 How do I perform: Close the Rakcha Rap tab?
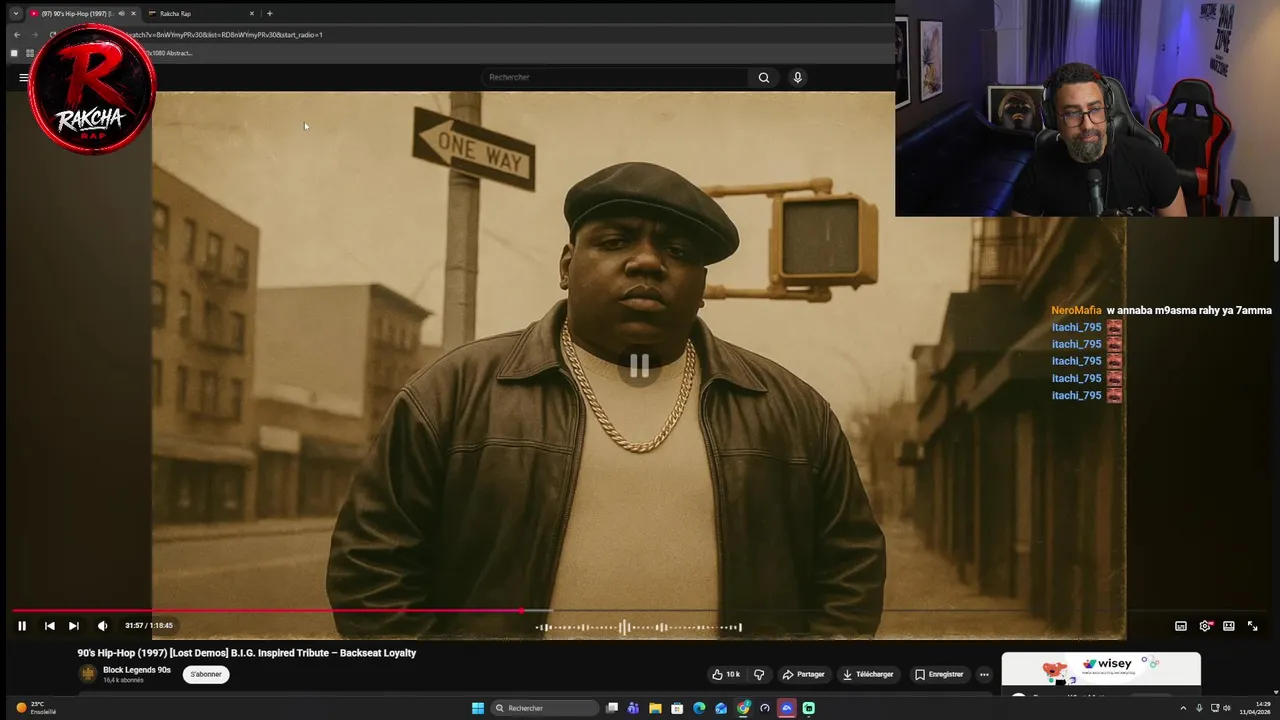click(x=252, y=14)
